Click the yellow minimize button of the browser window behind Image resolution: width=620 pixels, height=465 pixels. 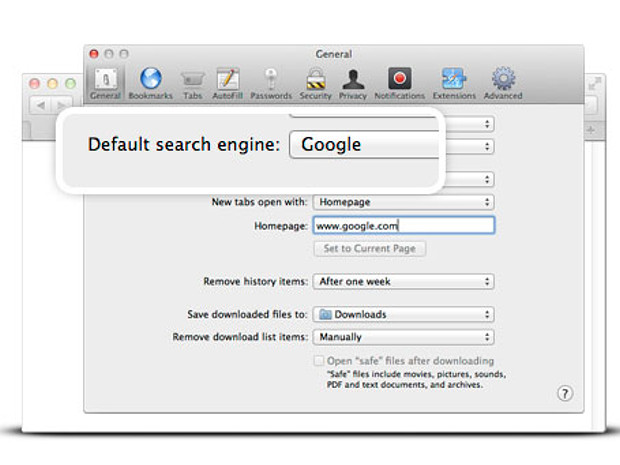click(53, 83)
